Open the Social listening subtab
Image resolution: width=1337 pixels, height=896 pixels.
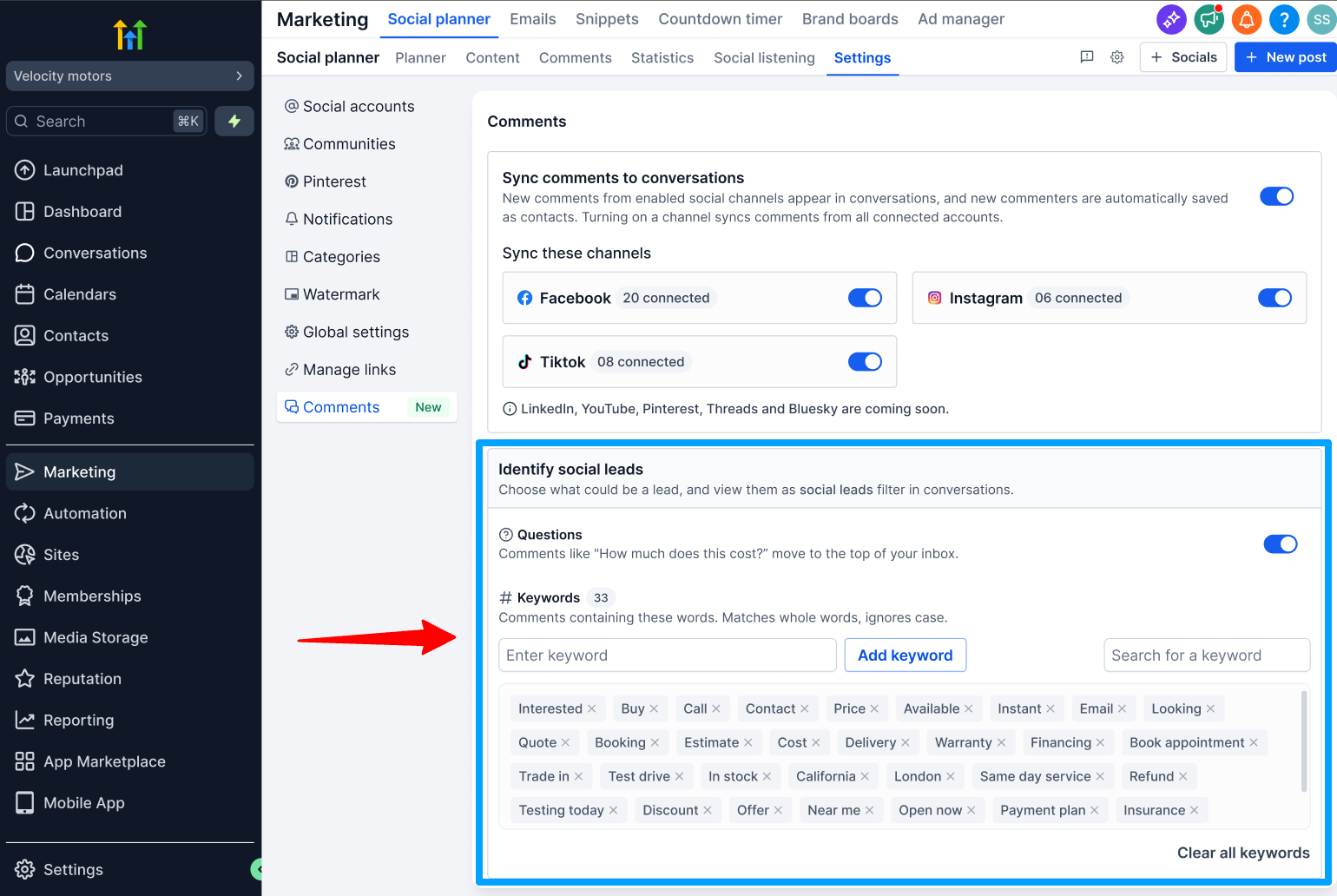(764, 58)
